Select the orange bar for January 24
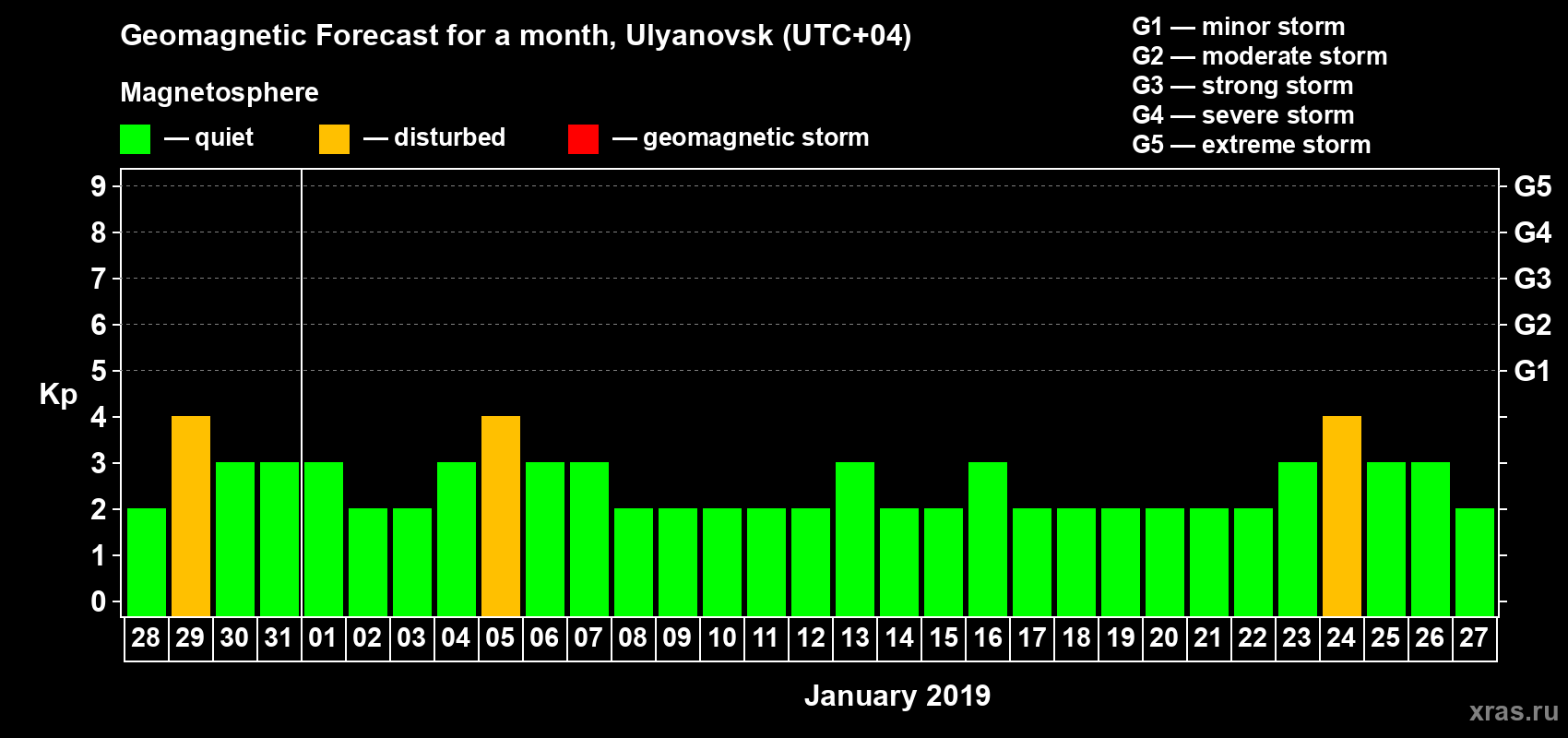Screen dimensions: 1568x738 [x=1342, y=516]
